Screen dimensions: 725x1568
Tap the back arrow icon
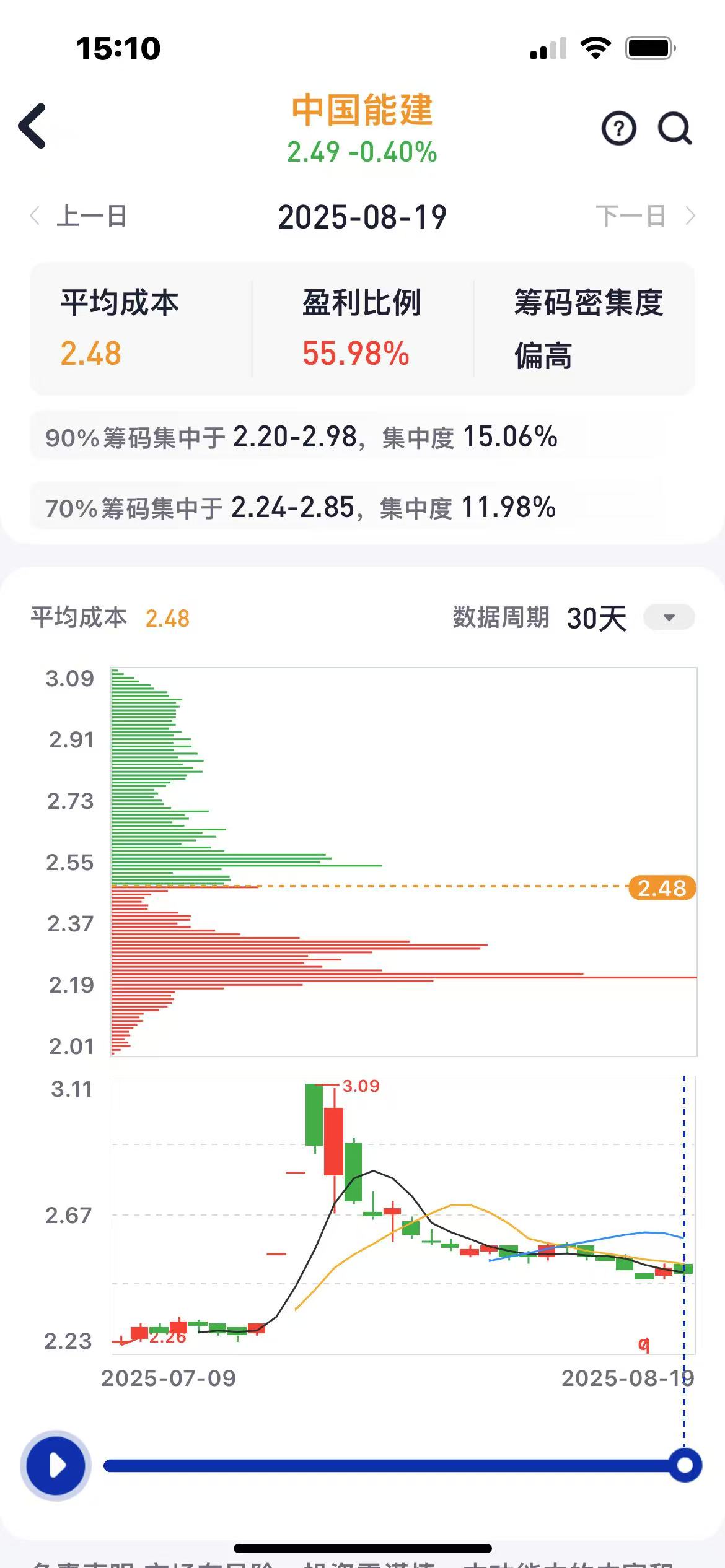pyautogui.click(x=32, y=126)
